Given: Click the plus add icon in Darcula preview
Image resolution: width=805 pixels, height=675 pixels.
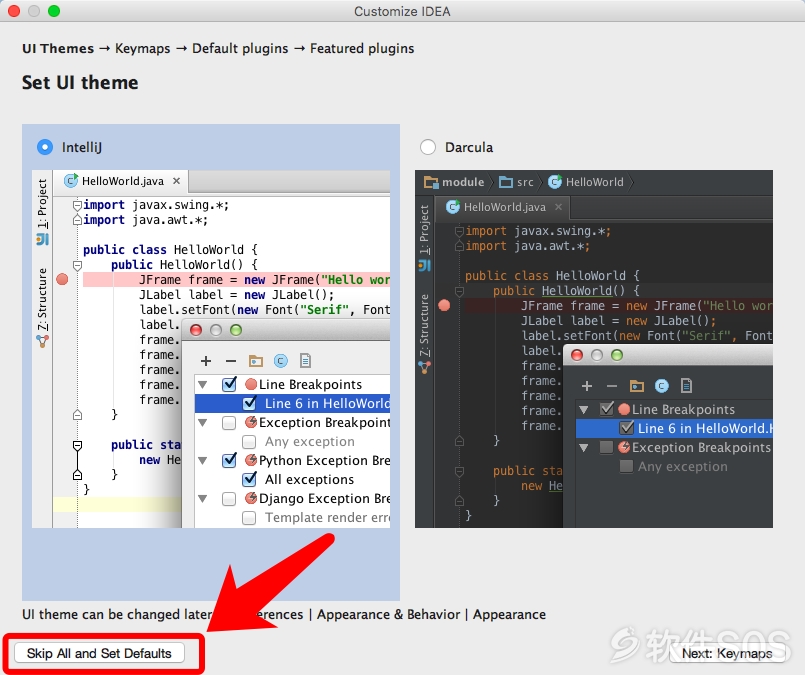Looking at the screenshot, I should [587, 386].
